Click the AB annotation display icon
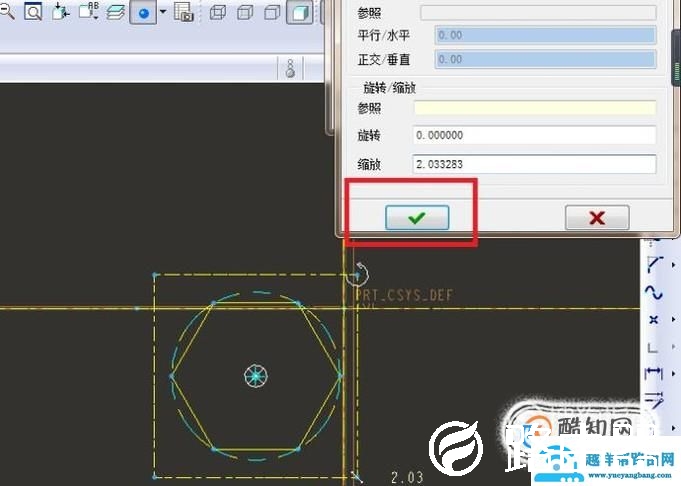 pos(89,11)
